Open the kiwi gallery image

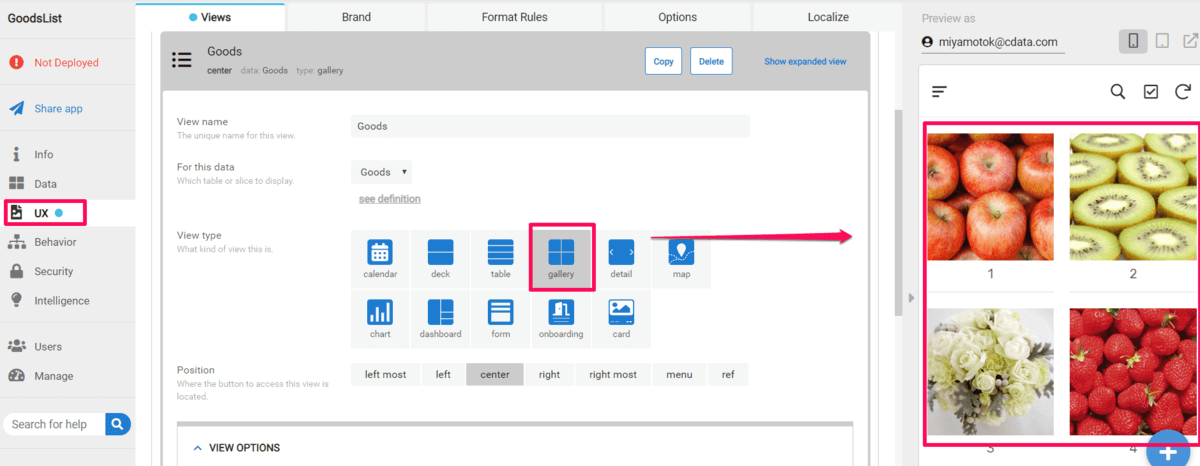click(x=1133, y=197)
